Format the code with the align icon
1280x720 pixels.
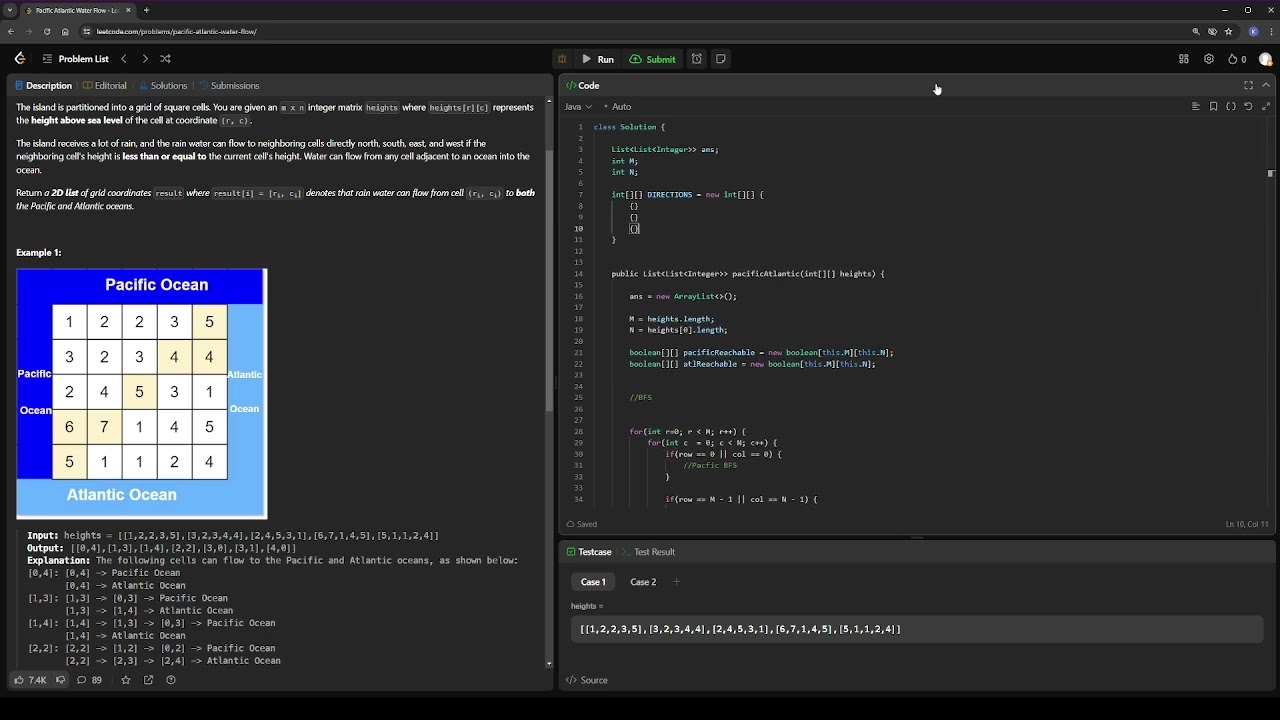coord(1195,106)
